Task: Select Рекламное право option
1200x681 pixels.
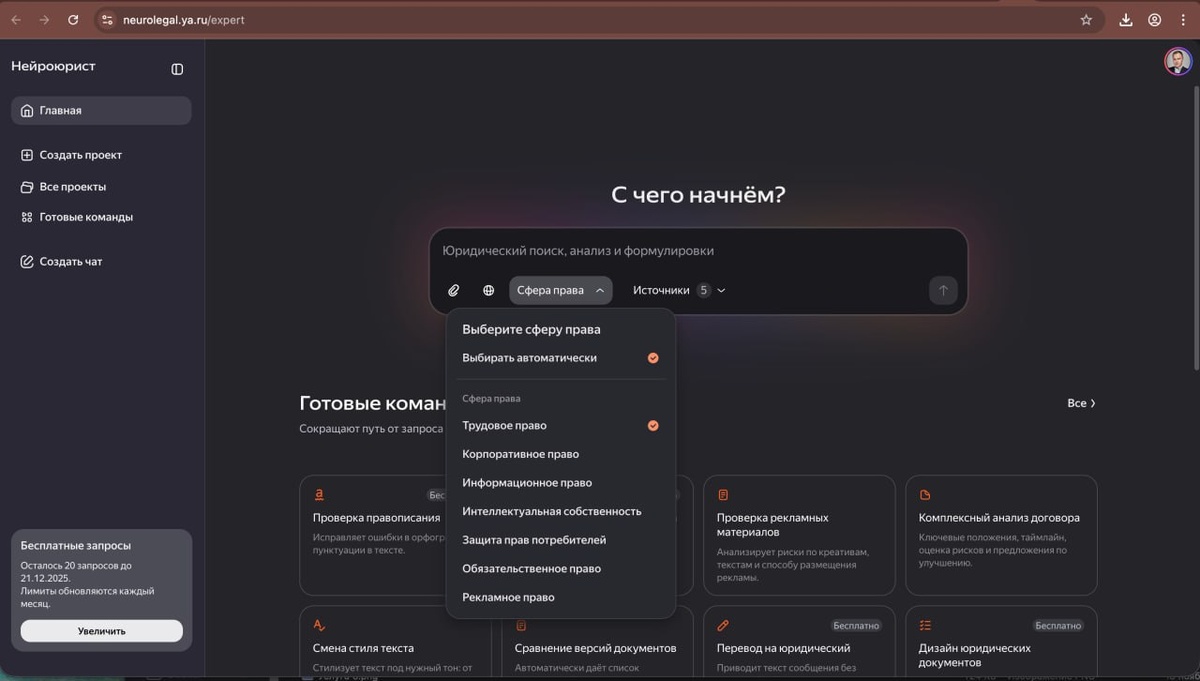Action: [x=561, y=597]
